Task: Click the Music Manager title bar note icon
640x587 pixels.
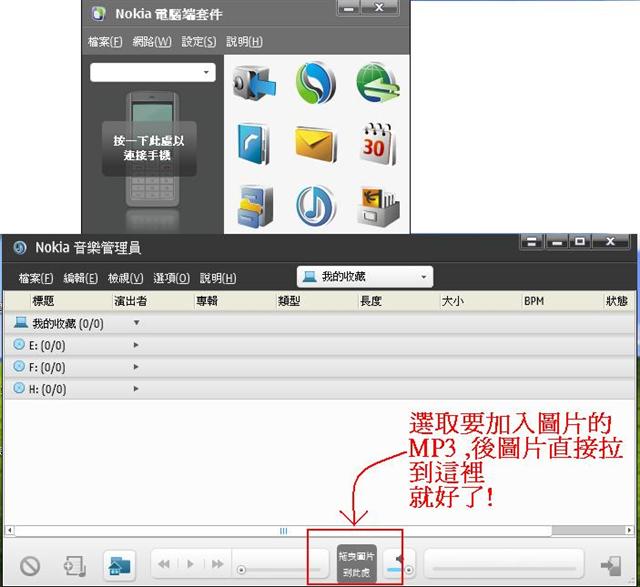Action: [x=19, y=247]
